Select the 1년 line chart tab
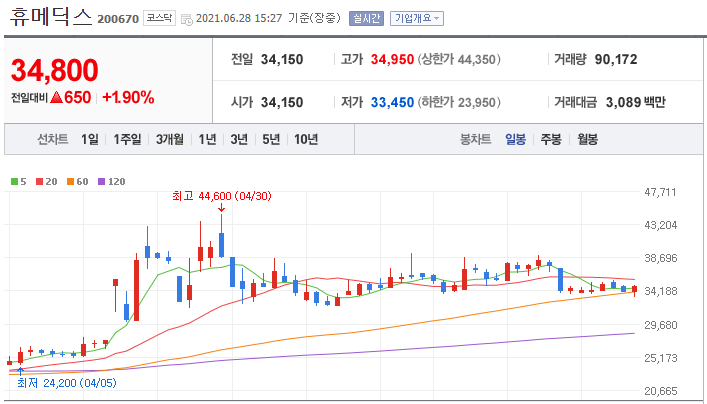This screenshot has width=707, height=404. point(207,139)
